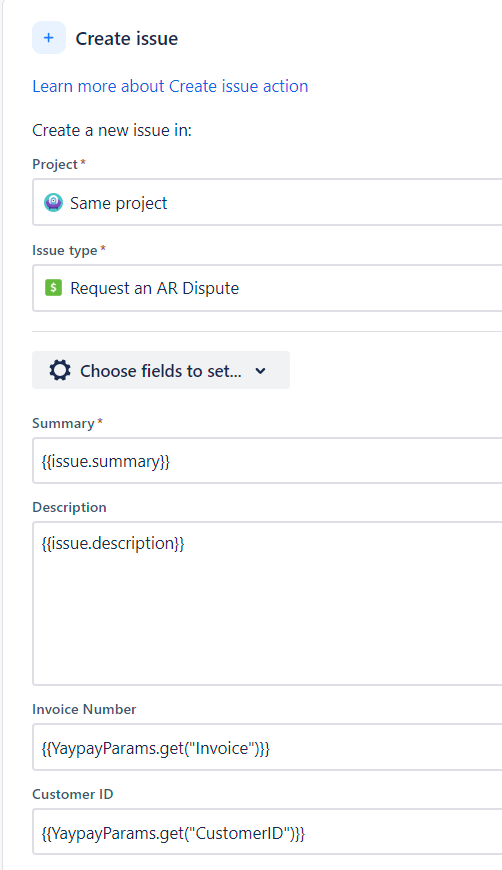Click the Project field label

tap(55, 164)
